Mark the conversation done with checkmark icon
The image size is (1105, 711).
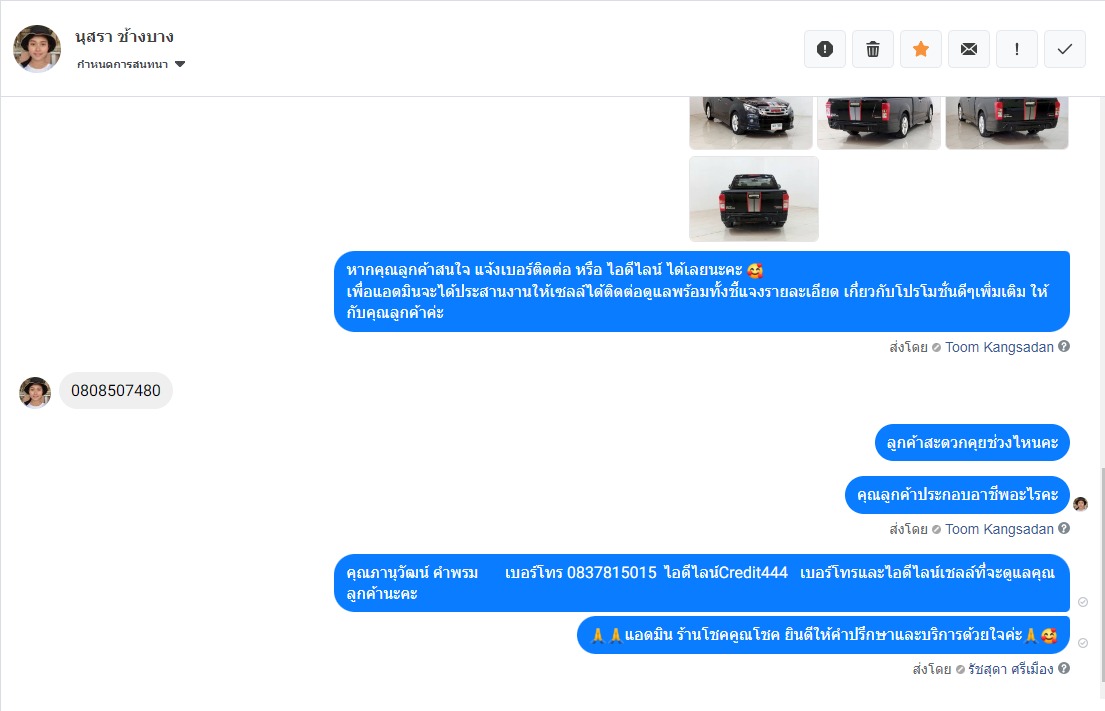(x=1064, y=49)
